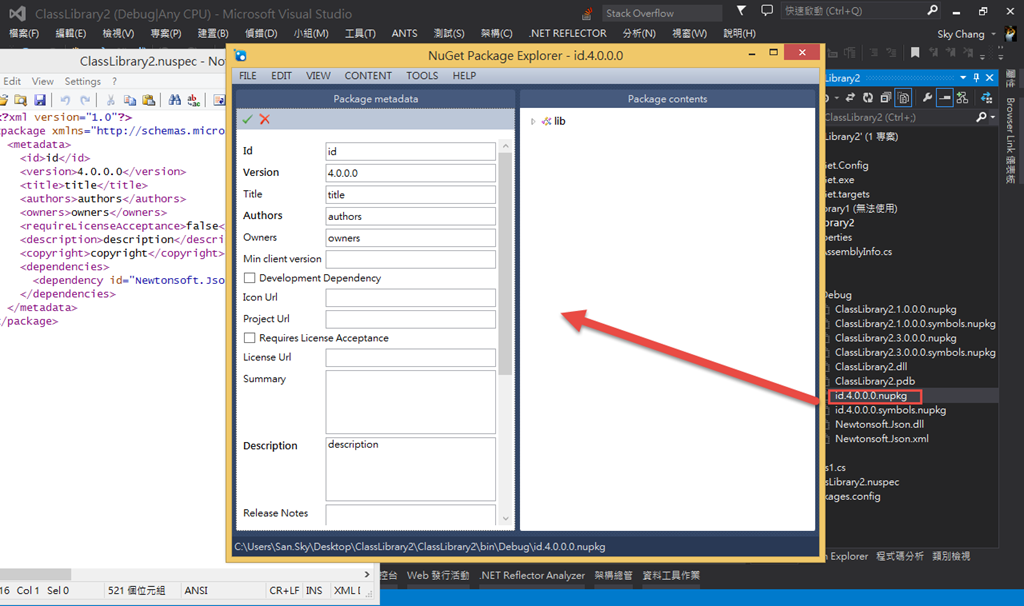Toggle the Development Dependency checkbox
The height and width of the screenshot is (606, 1024).
pyautogui.click(x=249, y=278)
